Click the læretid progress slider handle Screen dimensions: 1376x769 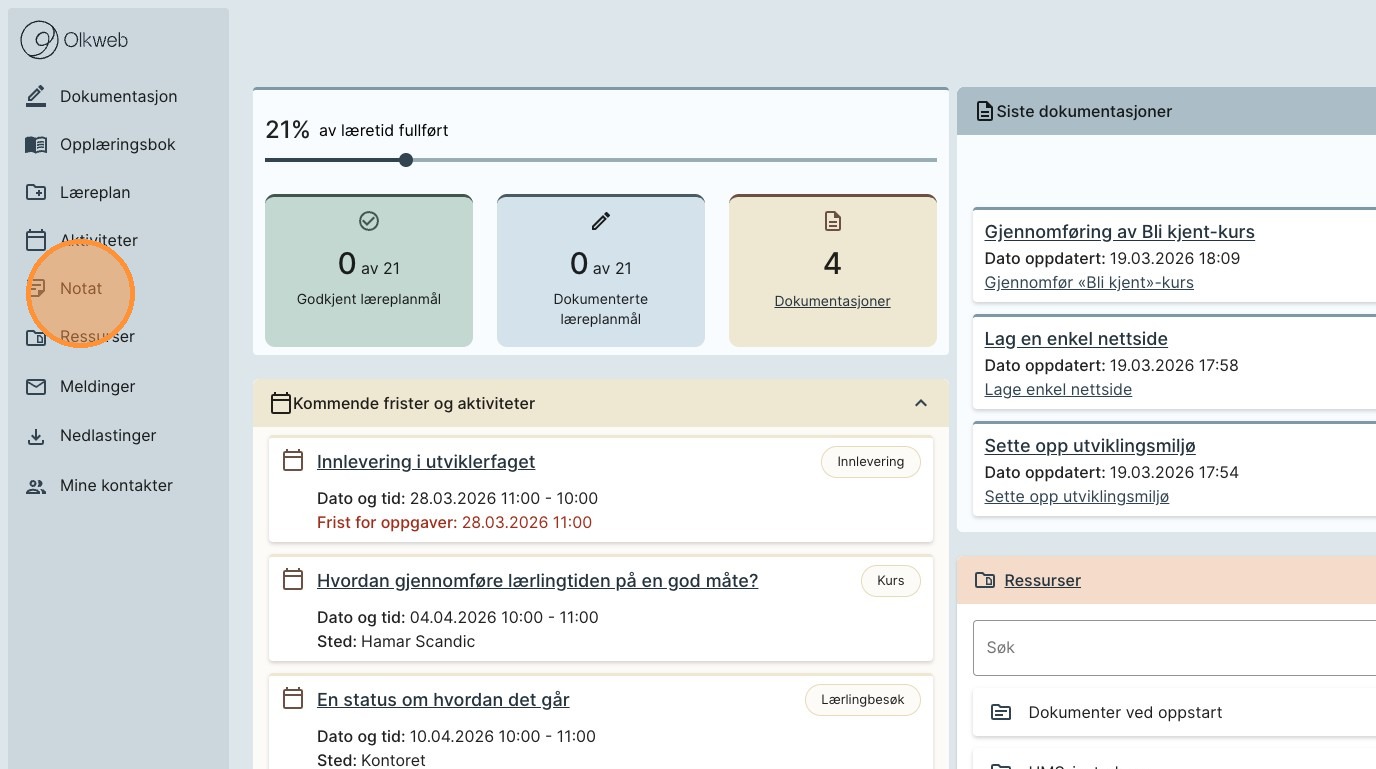(406, 160)
